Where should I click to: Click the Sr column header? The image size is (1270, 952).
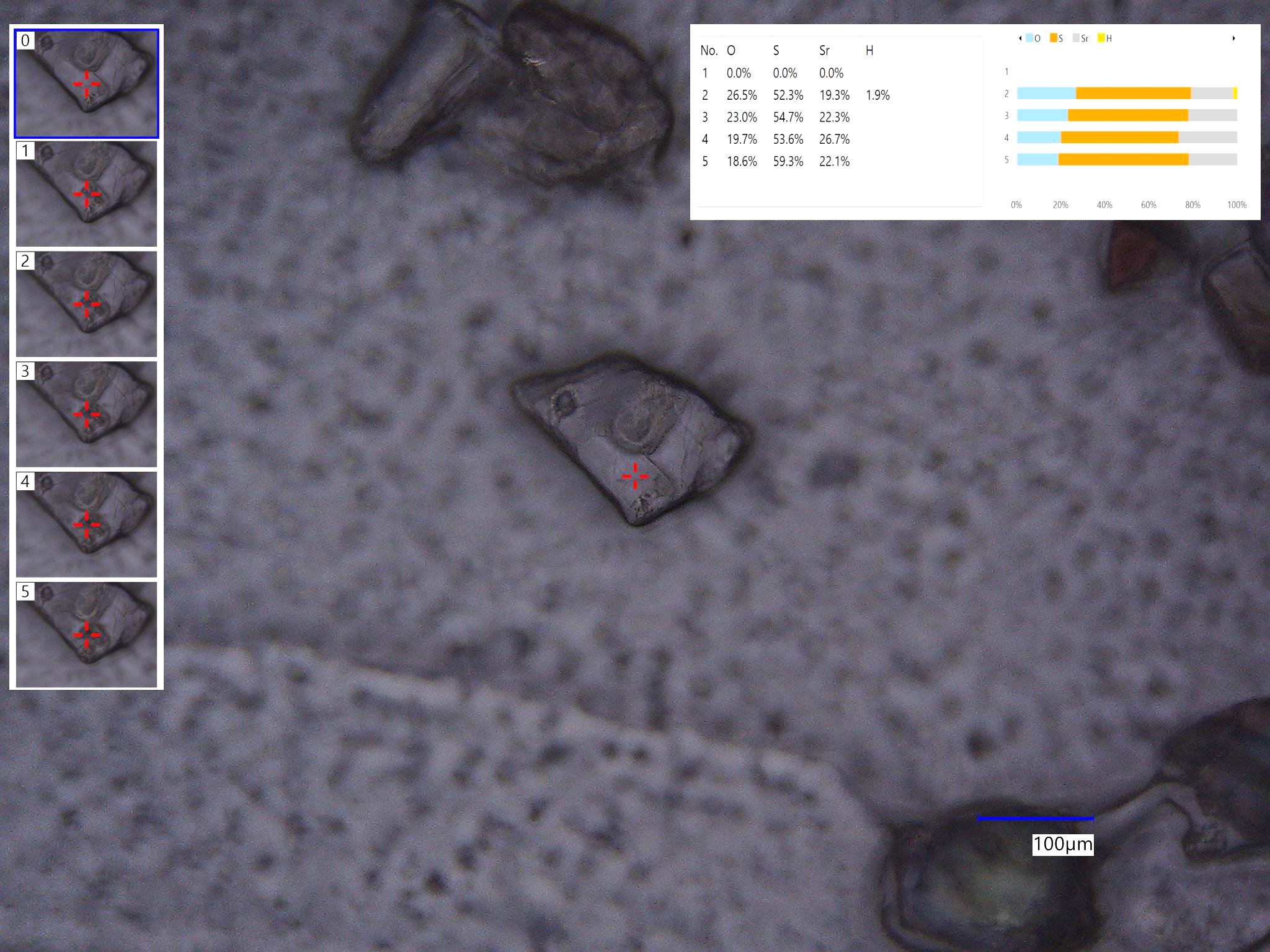(824, 51)
